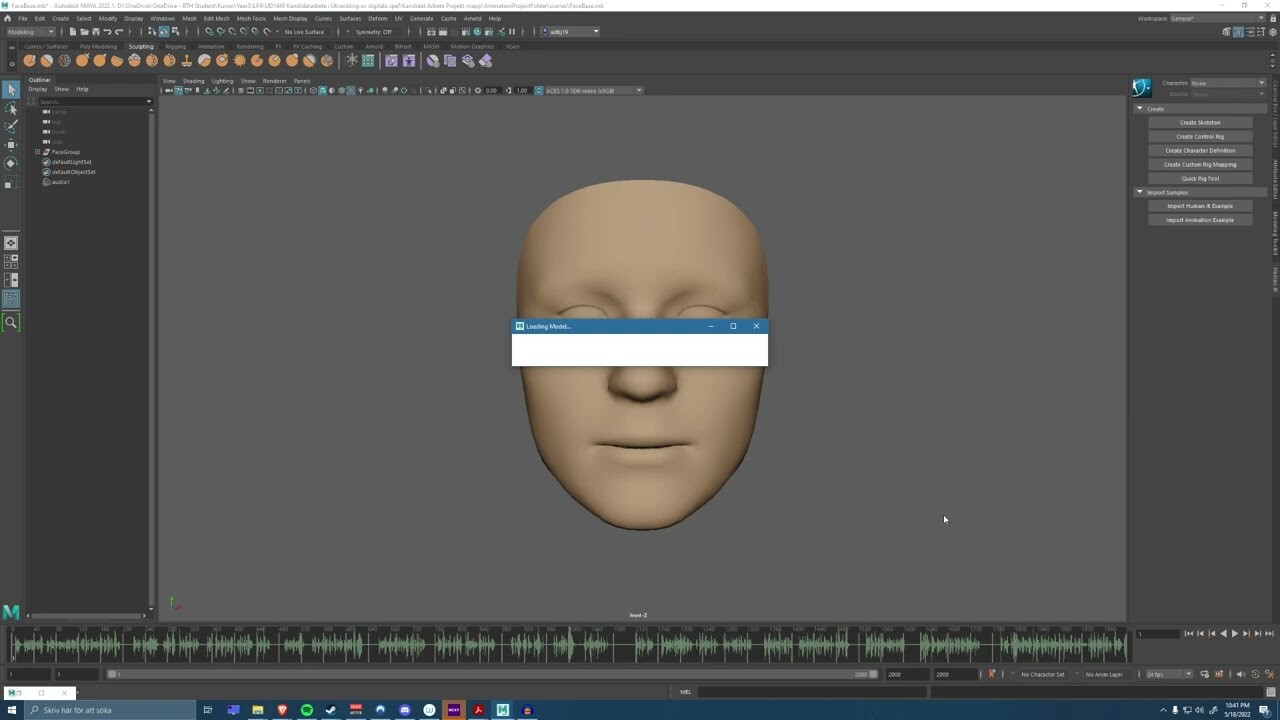1280x720 pixels.
Task: Toggle No Live Surface mode
Action: (x=305, y=31)
